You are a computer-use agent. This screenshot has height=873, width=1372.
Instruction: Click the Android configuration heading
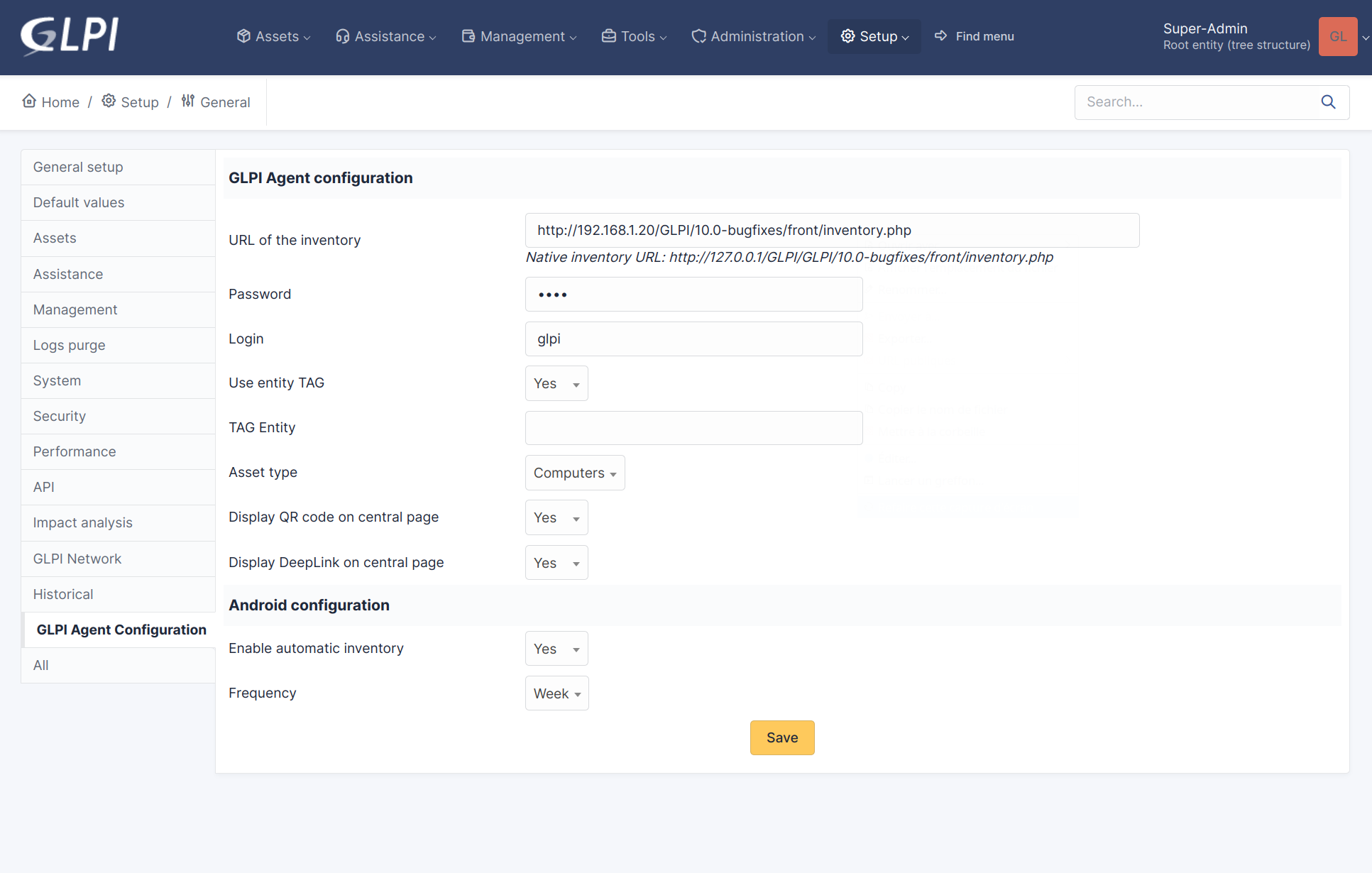click(x=309, y=605)
